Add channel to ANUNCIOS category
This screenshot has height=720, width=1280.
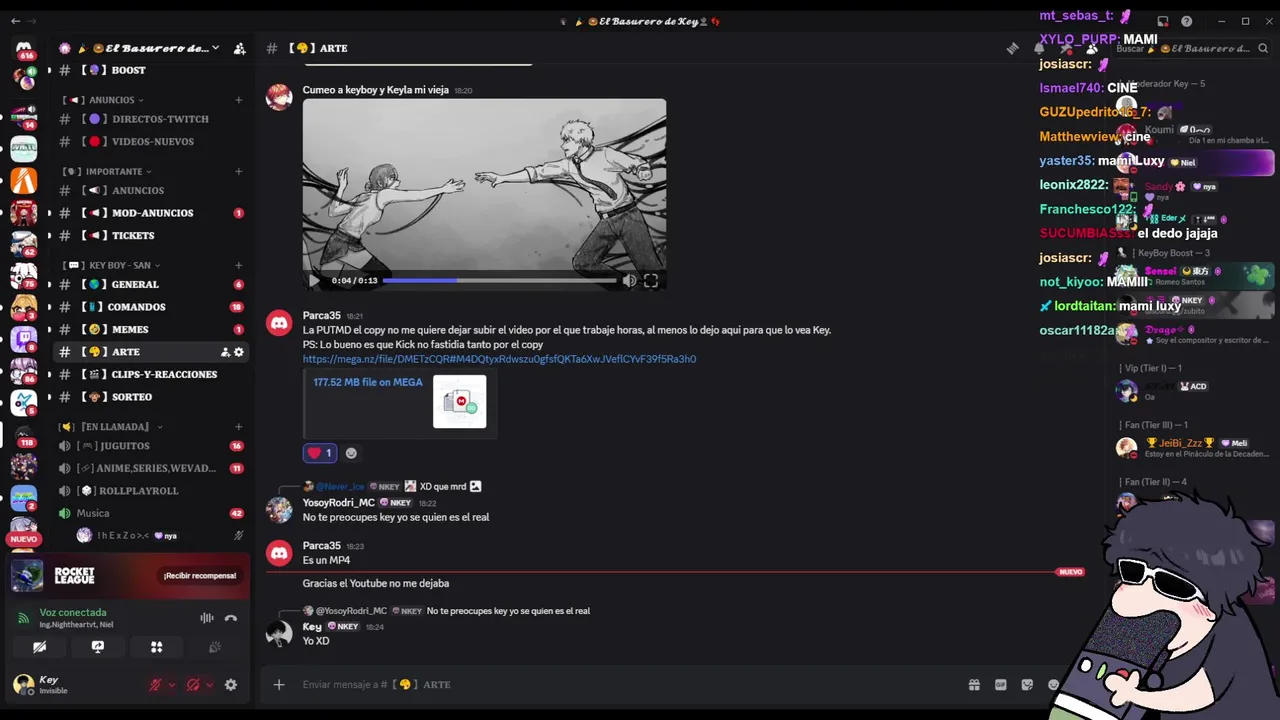pos(238,100)
